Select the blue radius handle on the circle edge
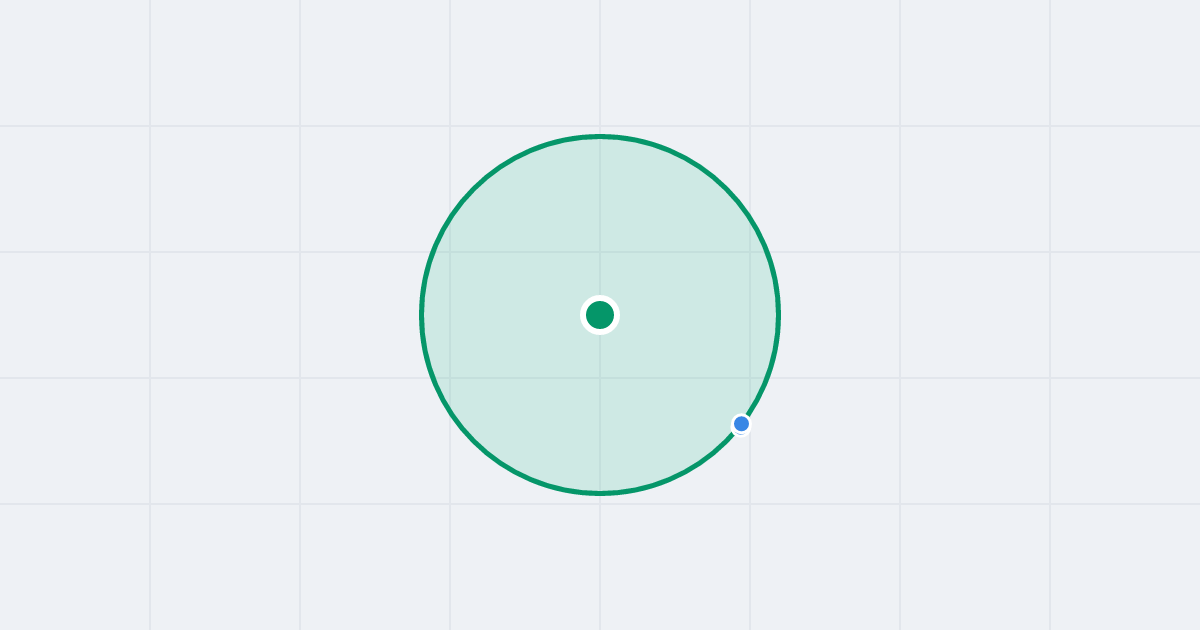Image resolution: width=1200 pixels, height=630 pixels. [741, 424]
